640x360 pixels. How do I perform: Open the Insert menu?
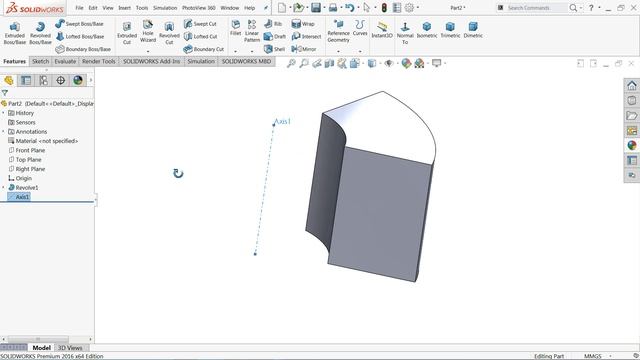[124, 8]
